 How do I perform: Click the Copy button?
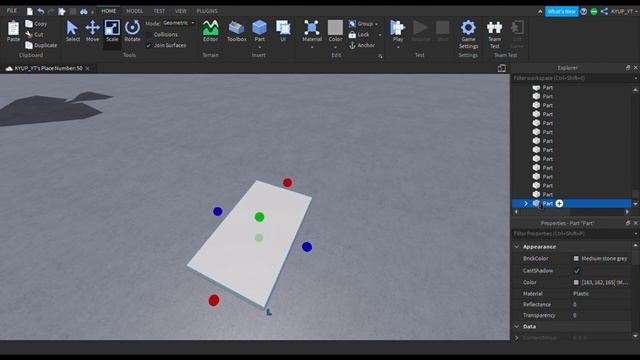[x=36, y=24]
